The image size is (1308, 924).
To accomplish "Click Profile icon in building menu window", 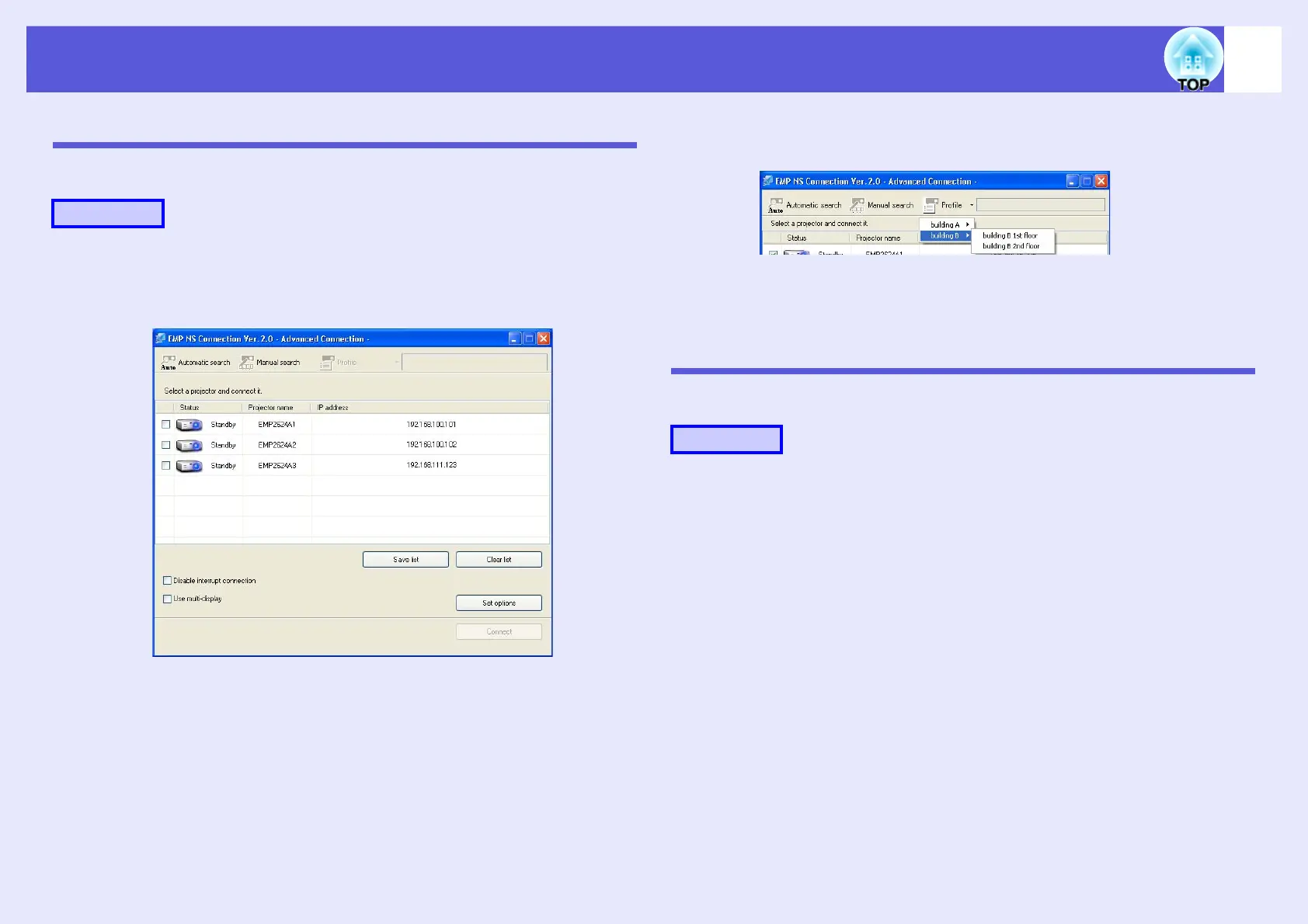I will click(x=931, y=205).
